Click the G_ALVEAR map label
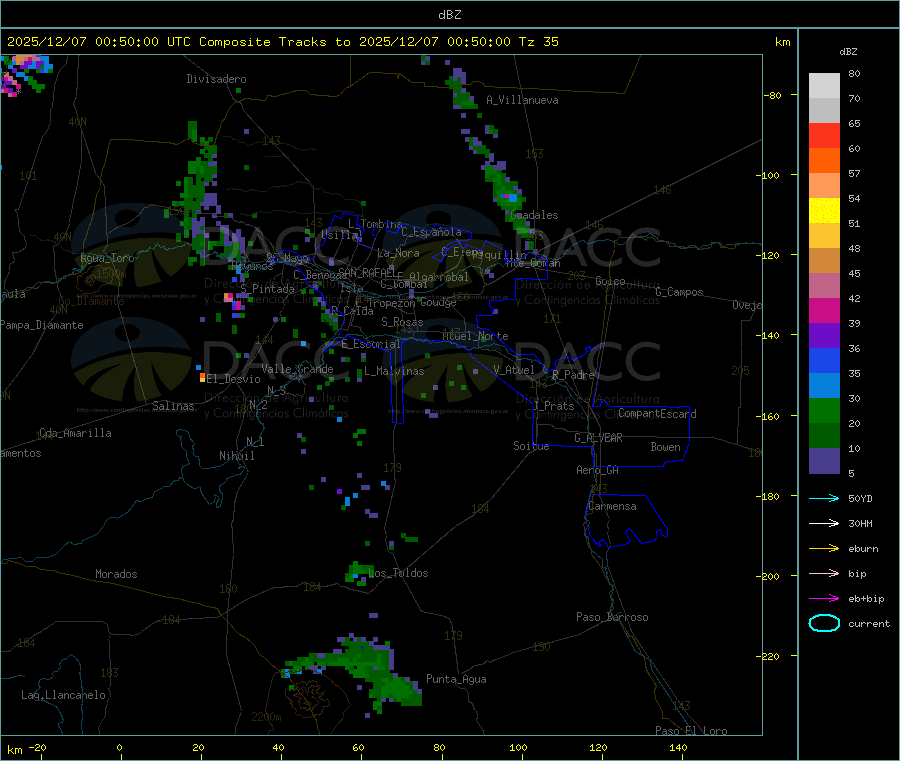This screenshot has height=761, width=900. pyautogui.click(x=598, y=438)
